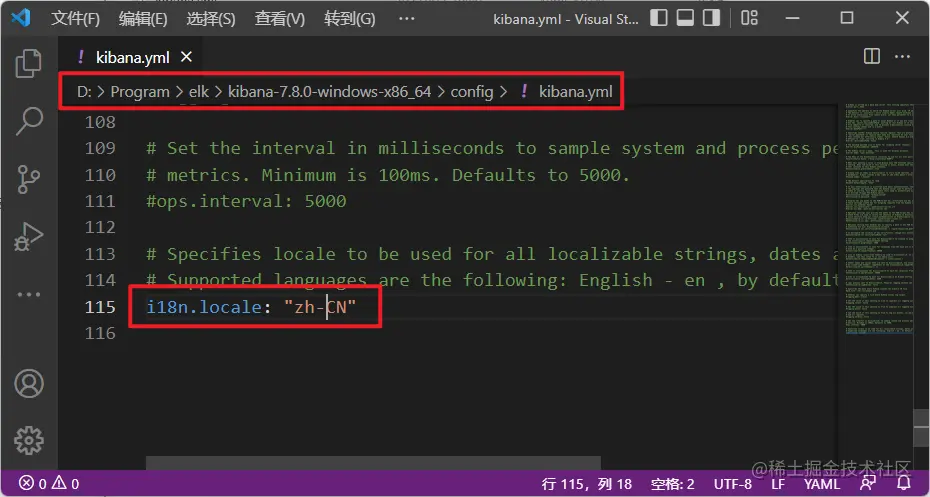Change end of line sequence LF
This screenshot has height=497, width=930.
(x=778, y=484)
